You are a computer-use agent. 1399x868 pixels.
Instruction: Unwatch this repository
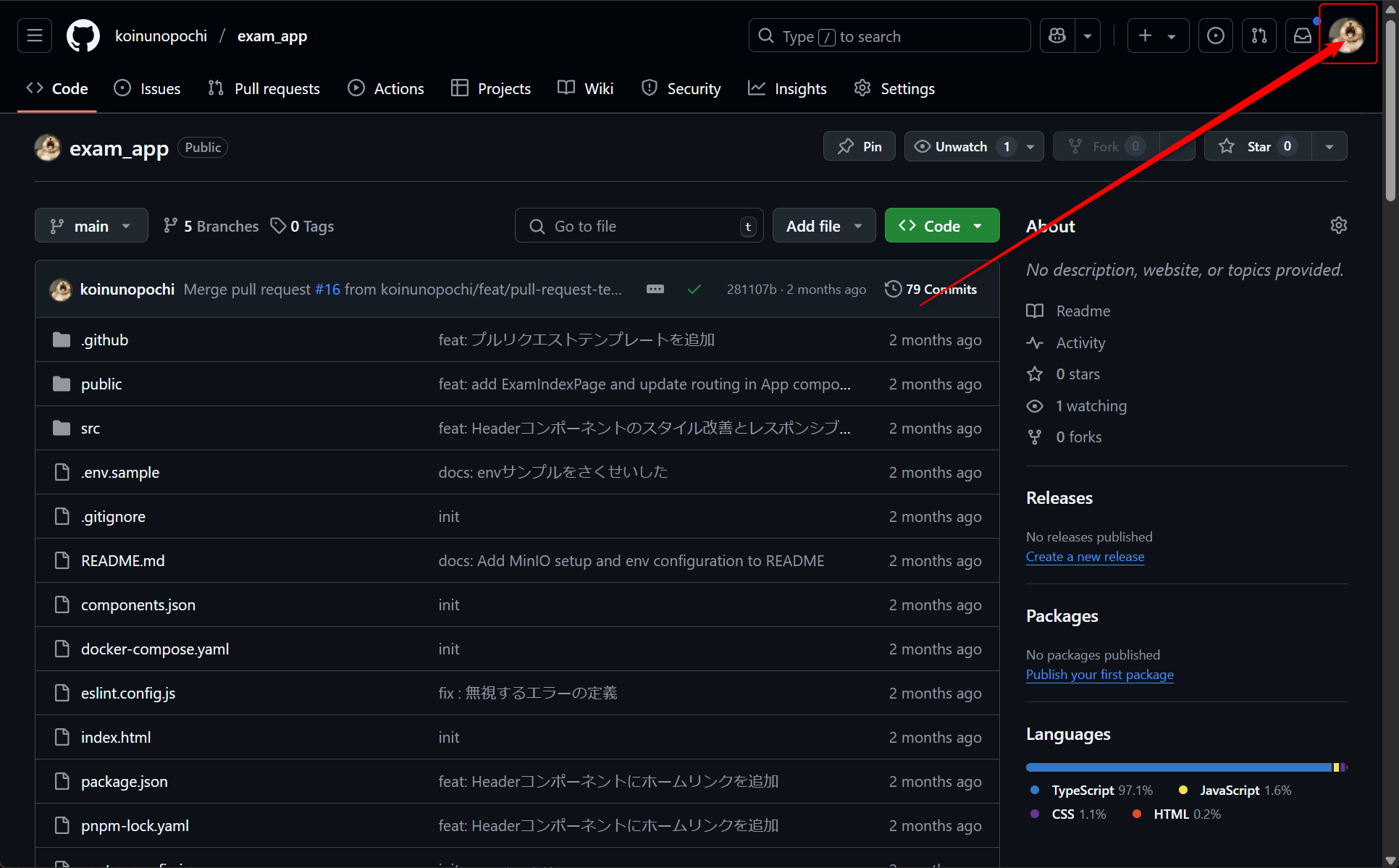tap(959, 146)
